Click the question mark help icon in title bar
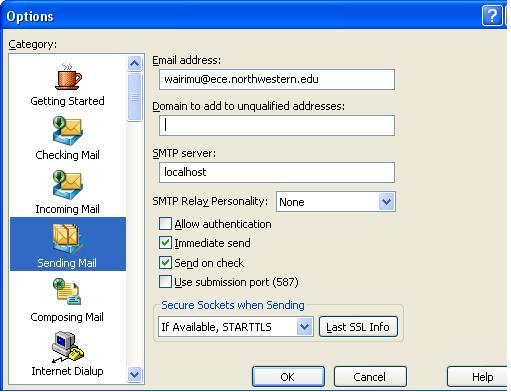 [x=492, y=16]
